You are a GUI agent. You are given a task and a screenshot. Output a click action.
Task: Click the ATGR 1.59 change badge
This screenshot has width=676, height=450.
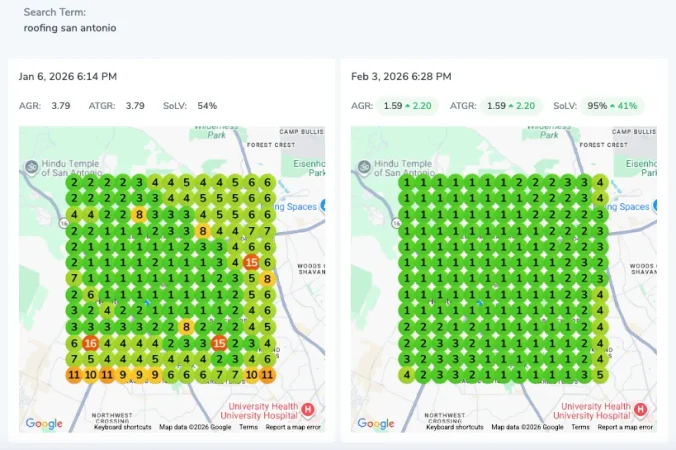[x=511, y=106]
